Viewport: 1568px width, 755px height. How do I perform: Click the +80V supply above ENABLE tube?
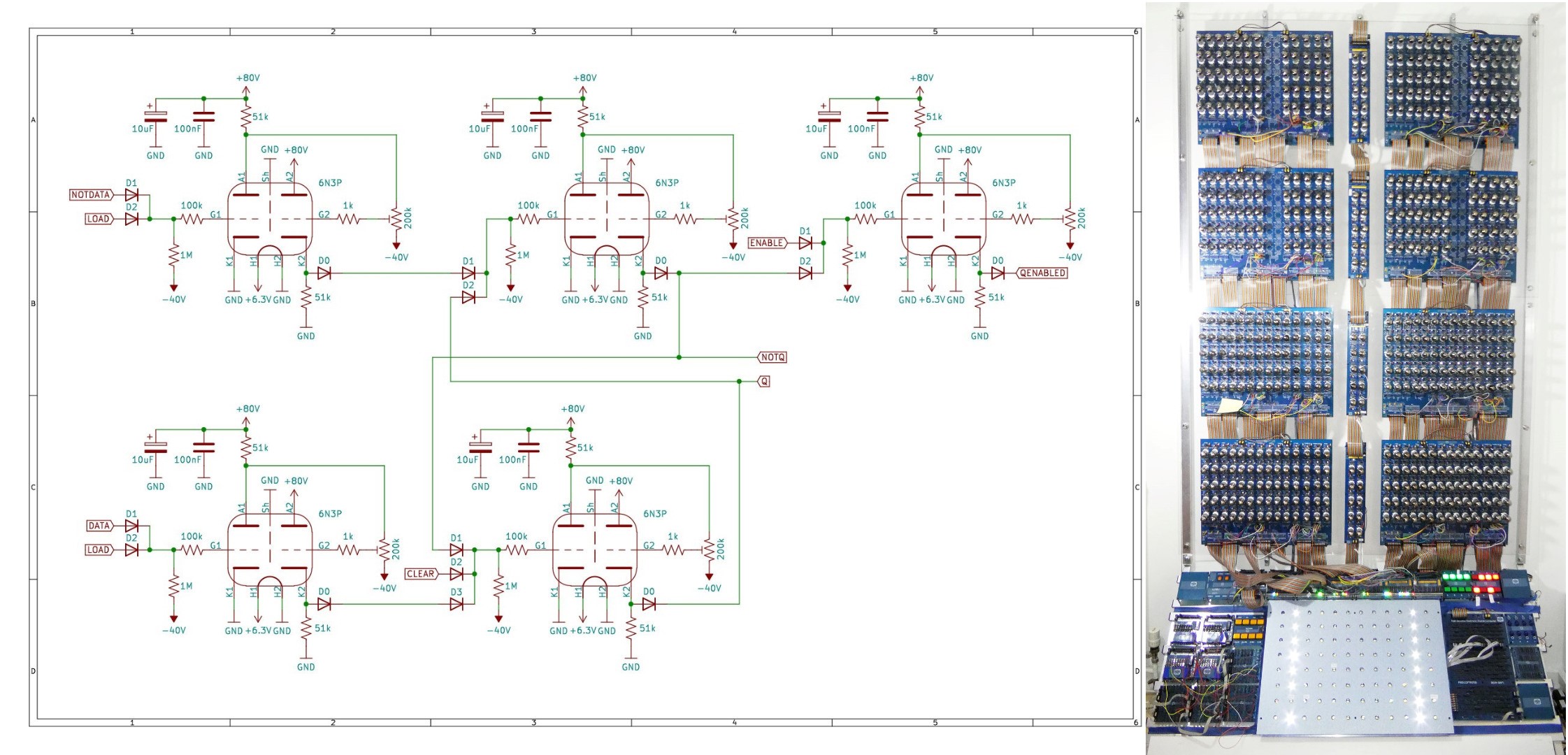921,78
